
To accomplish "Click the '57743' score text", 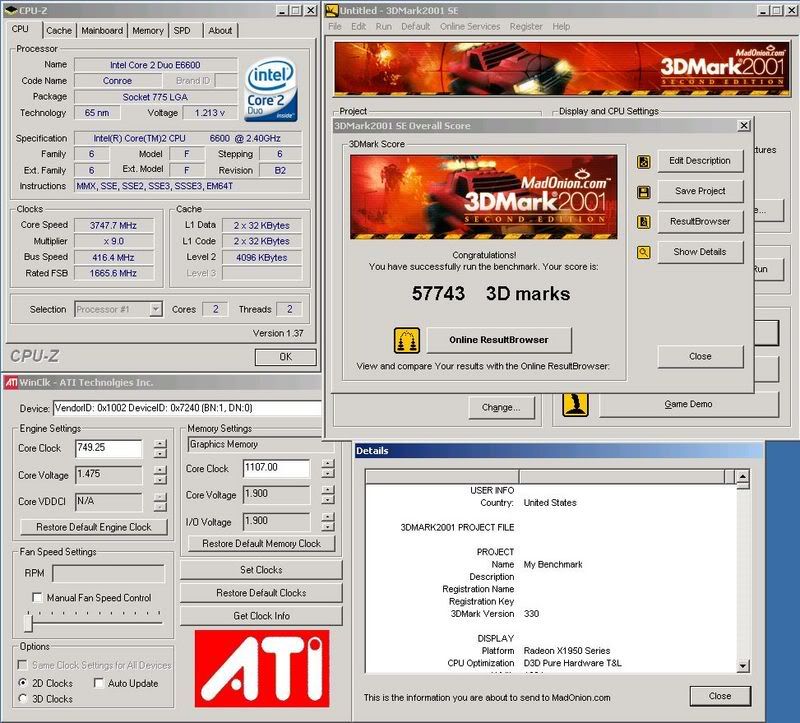I will point(438,293).
